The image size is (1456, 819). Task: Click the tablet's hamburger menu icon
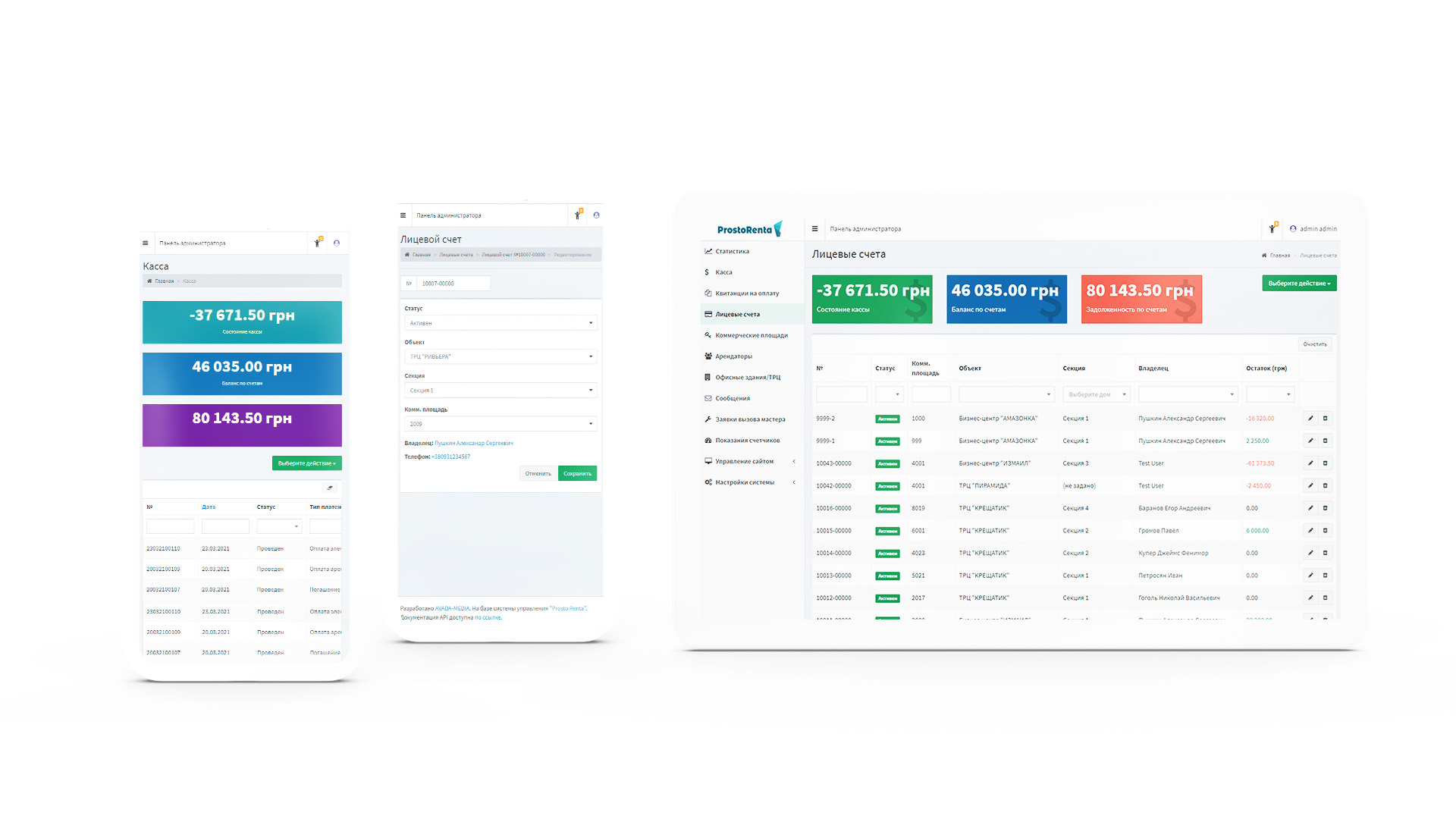coord(814,228)
